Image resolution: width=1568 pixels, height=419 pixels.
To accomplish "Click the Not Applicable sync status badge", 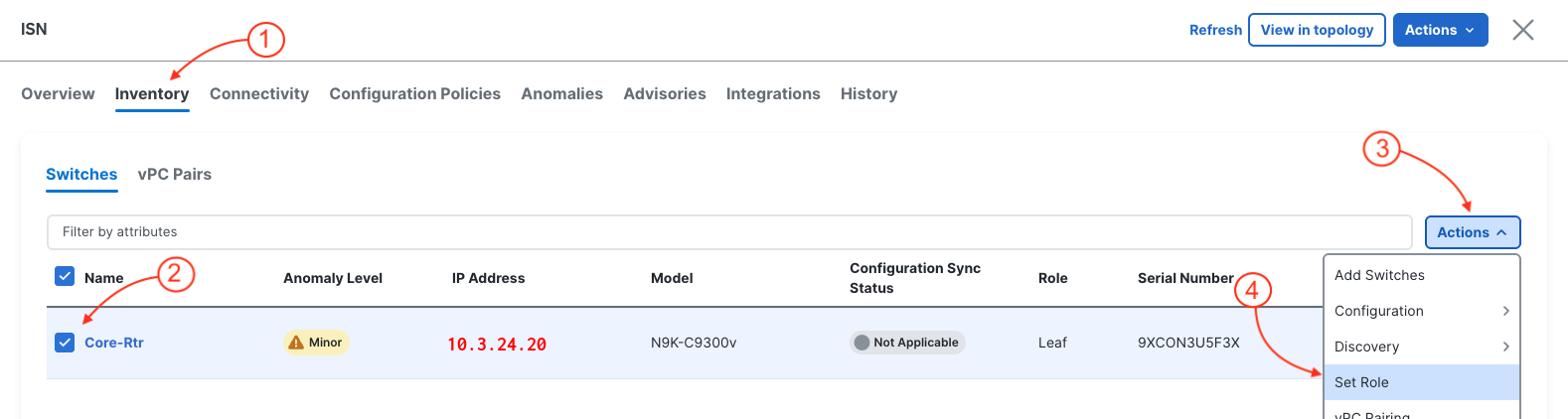I will coord(906,343).
